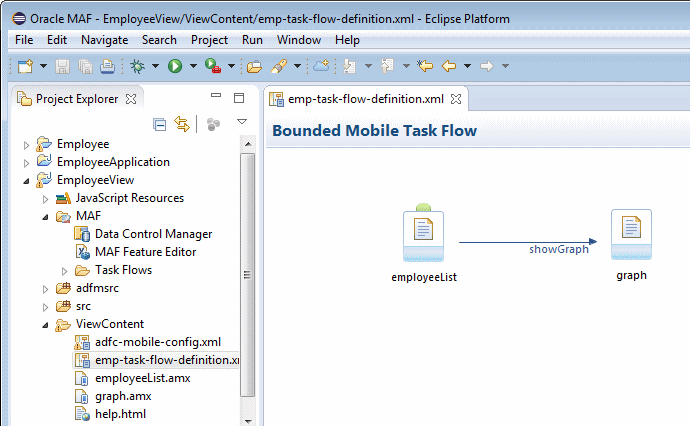Click the Project Explorer scroll up arrow
Screen dimensions: 690x426
[x=248, y=144]
